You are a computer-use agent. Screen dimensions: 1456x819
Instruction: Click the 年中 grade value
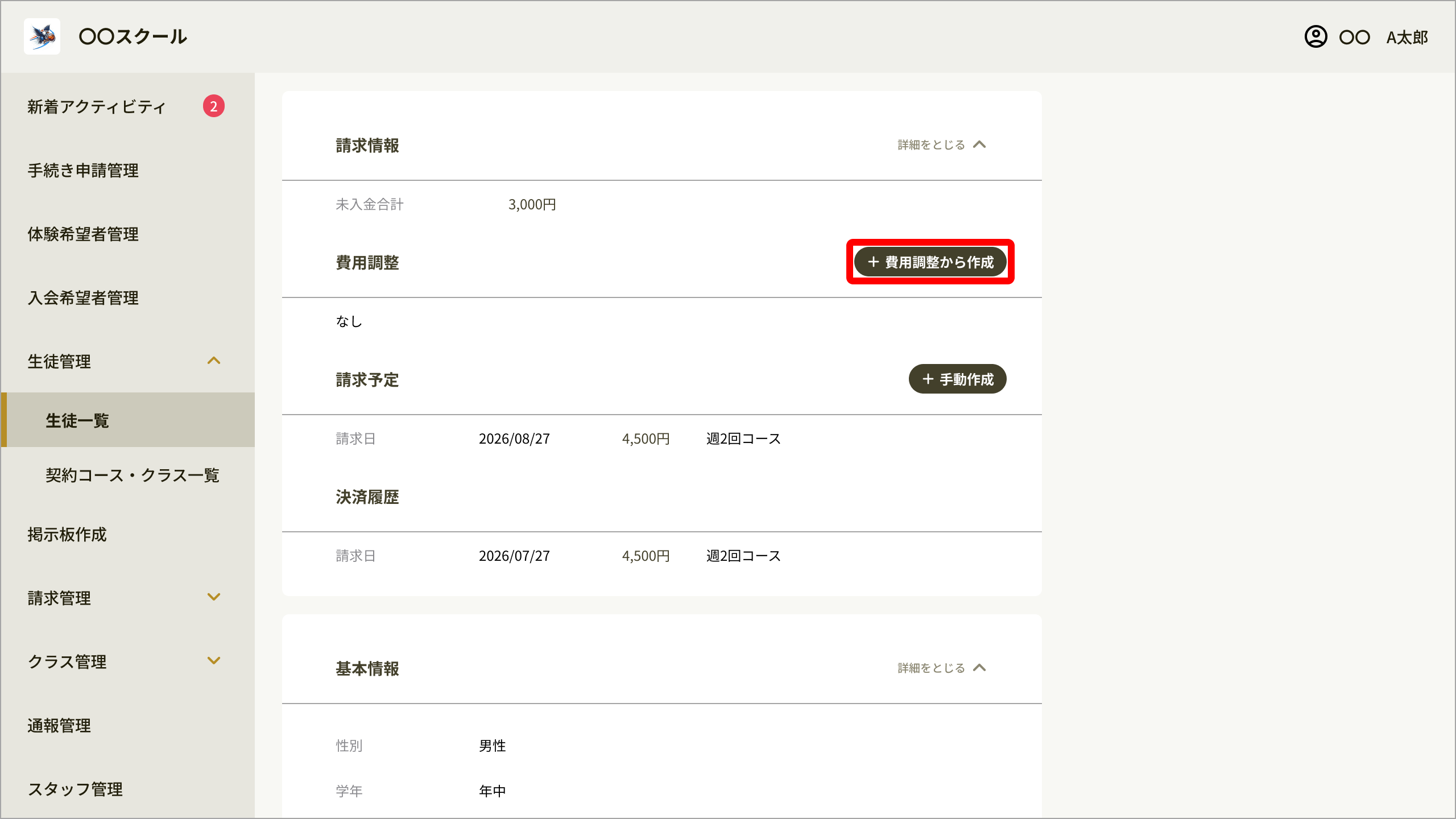pos(493,791)
